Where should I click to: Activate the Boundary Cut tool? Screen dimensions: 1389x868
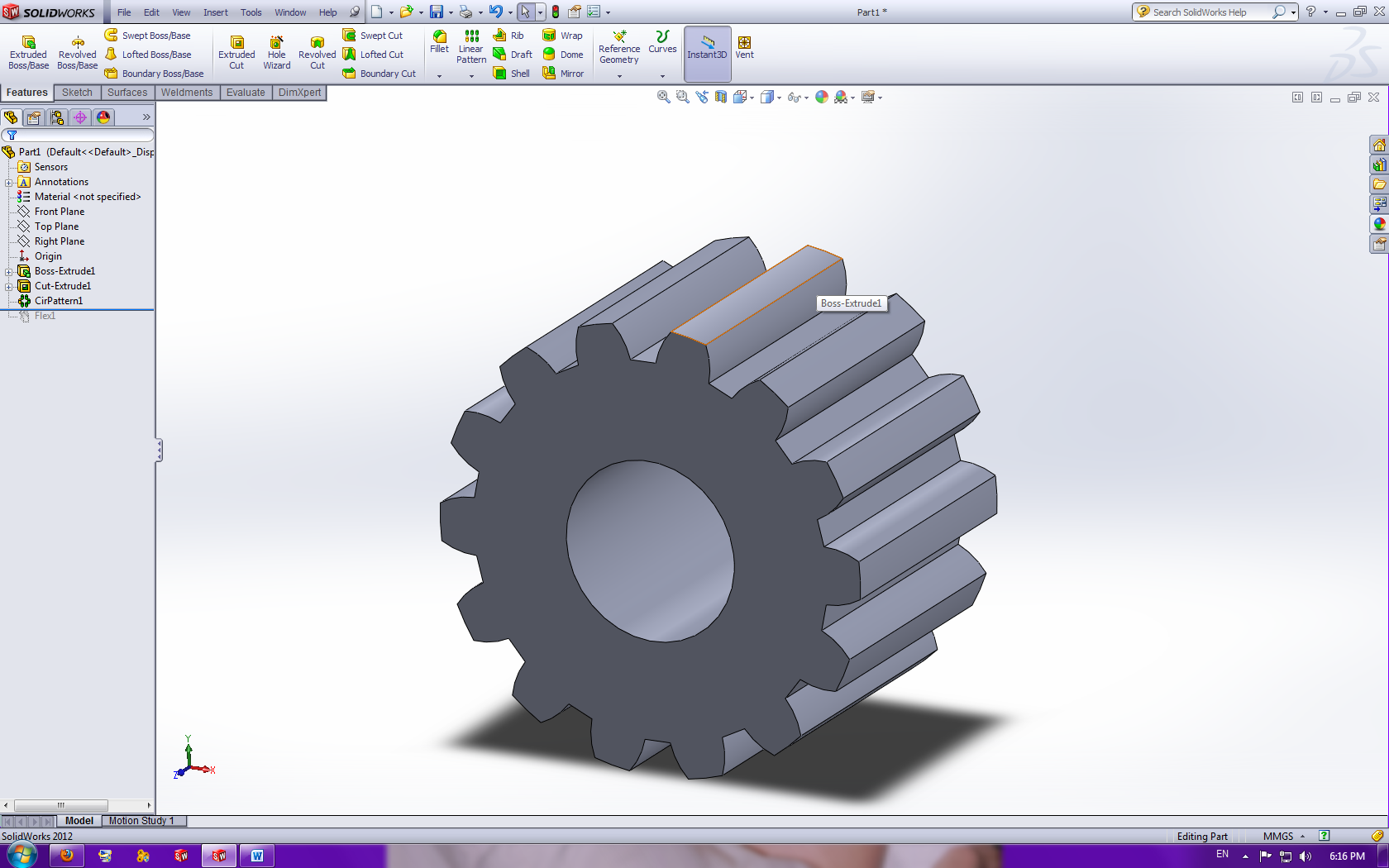coord(379,74)
